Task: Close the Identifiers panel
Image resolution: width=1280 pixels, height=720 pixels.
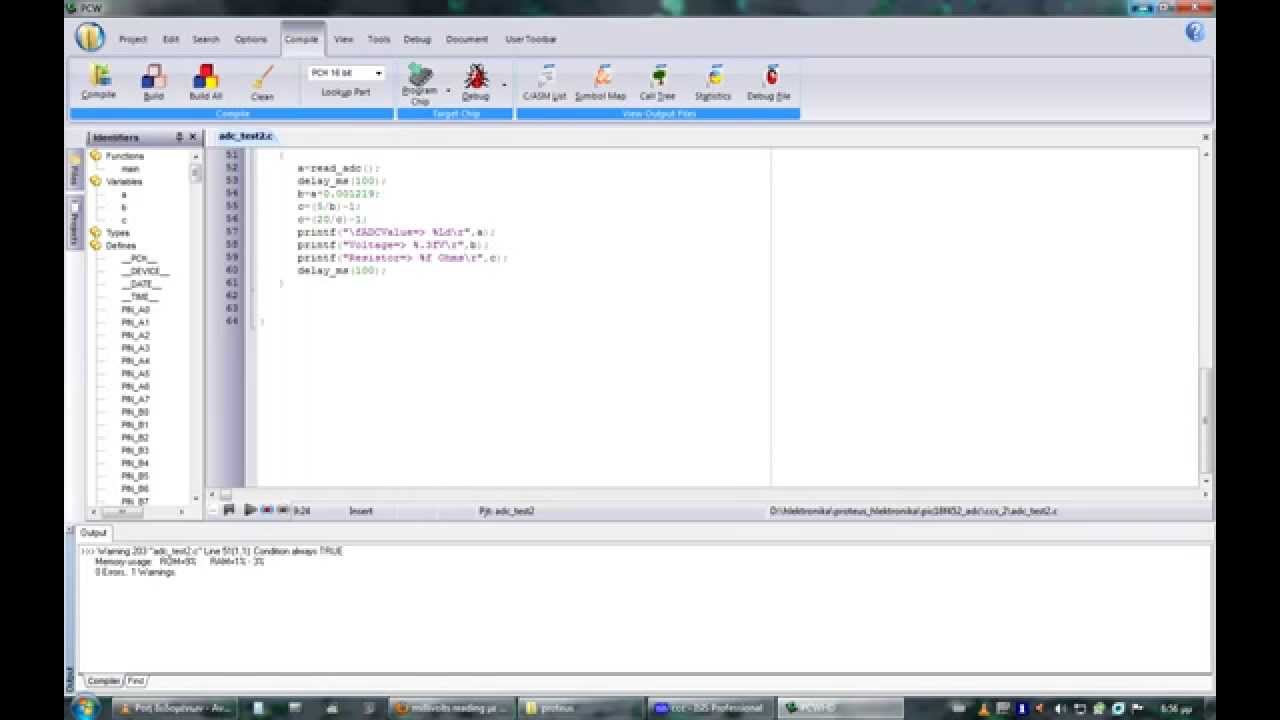Action: pyautogui.click(x=193, y=137)
